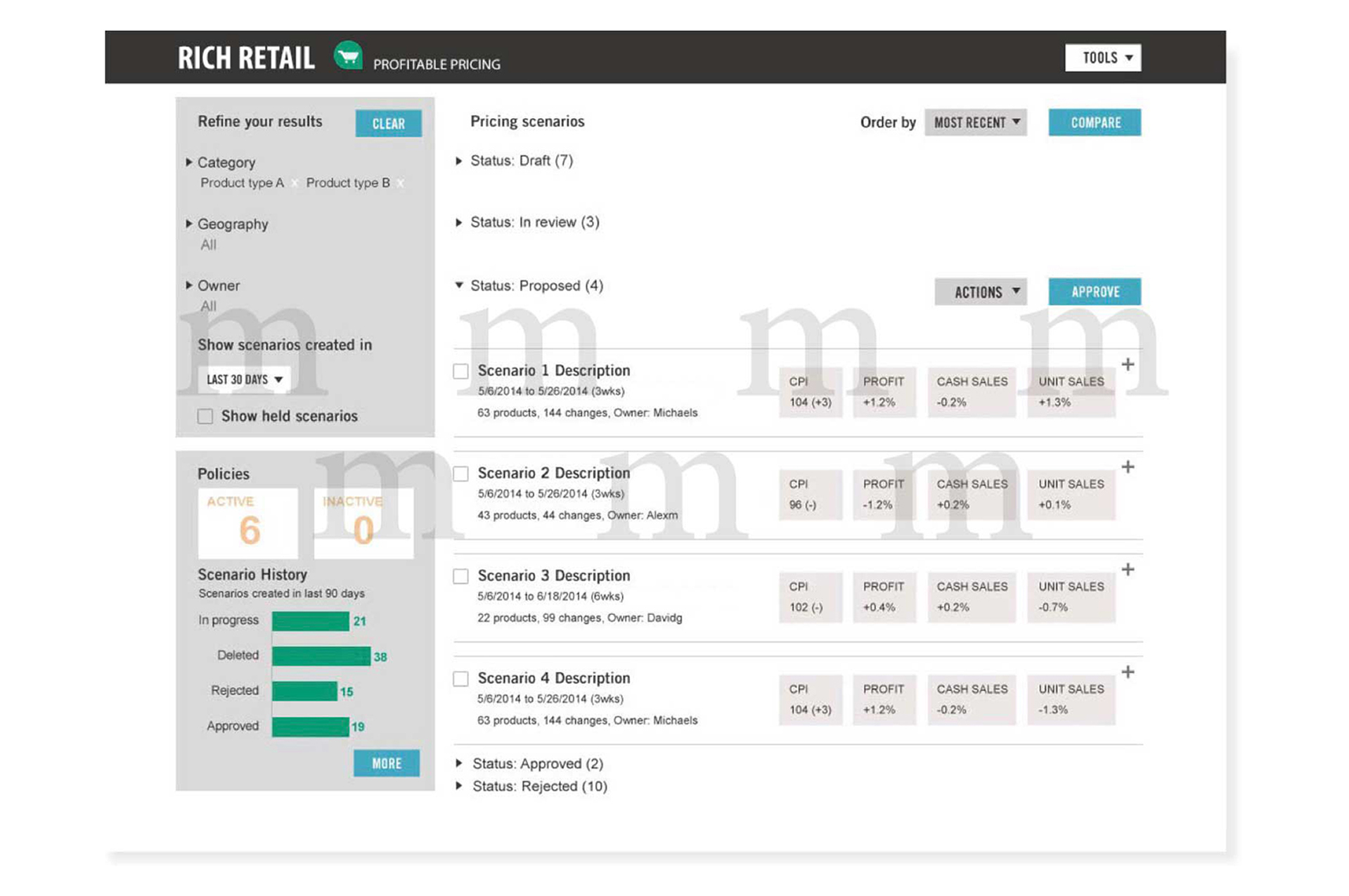Screen dimensions: 1349x896
Task: Click the Approve button
Action: 1095,292
